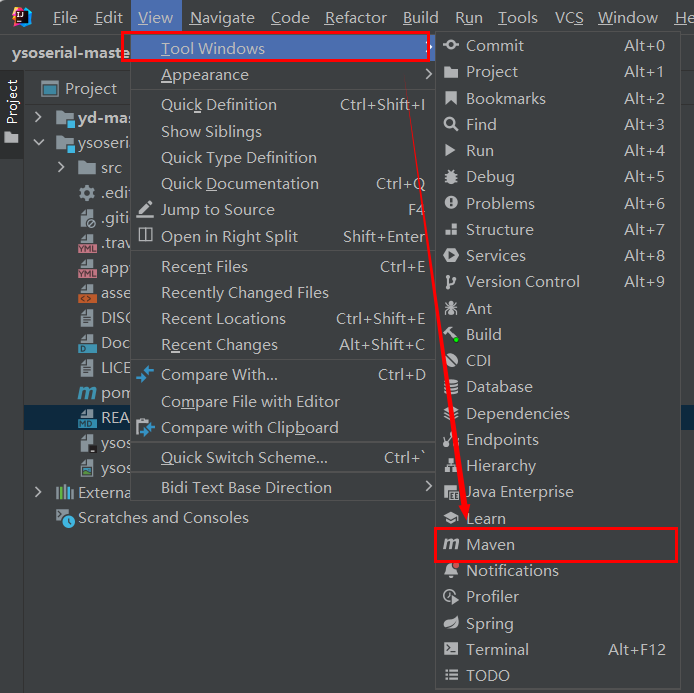Click the Jump to Source pencil icon
The width and height of the screenshot is (694, 693).
145,209
